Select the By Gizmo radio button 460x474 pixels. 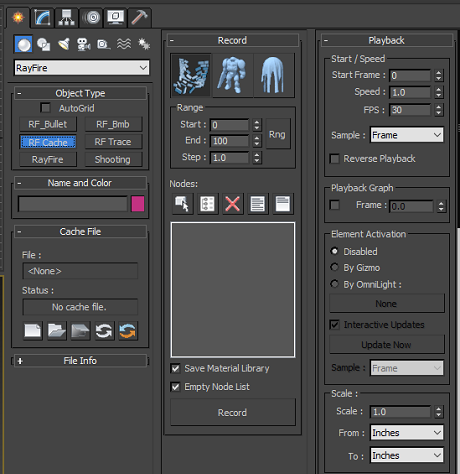click(334, 267)
